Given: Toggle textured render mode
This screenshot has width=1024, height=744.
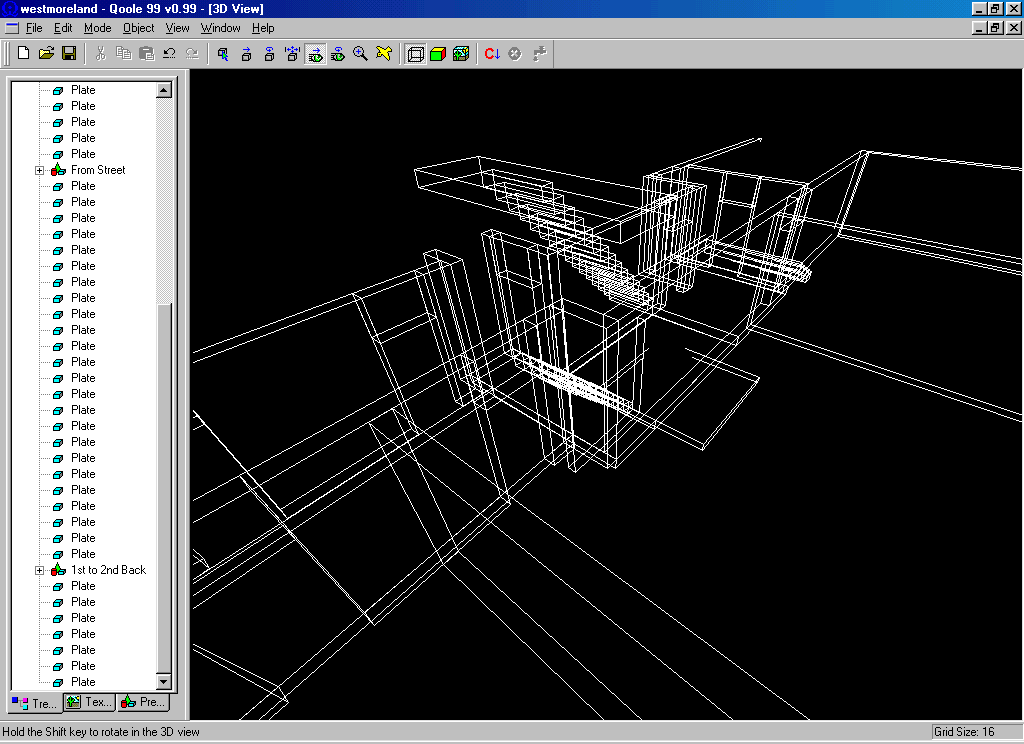Looking at the screenshot, I should tap(461, 53).
